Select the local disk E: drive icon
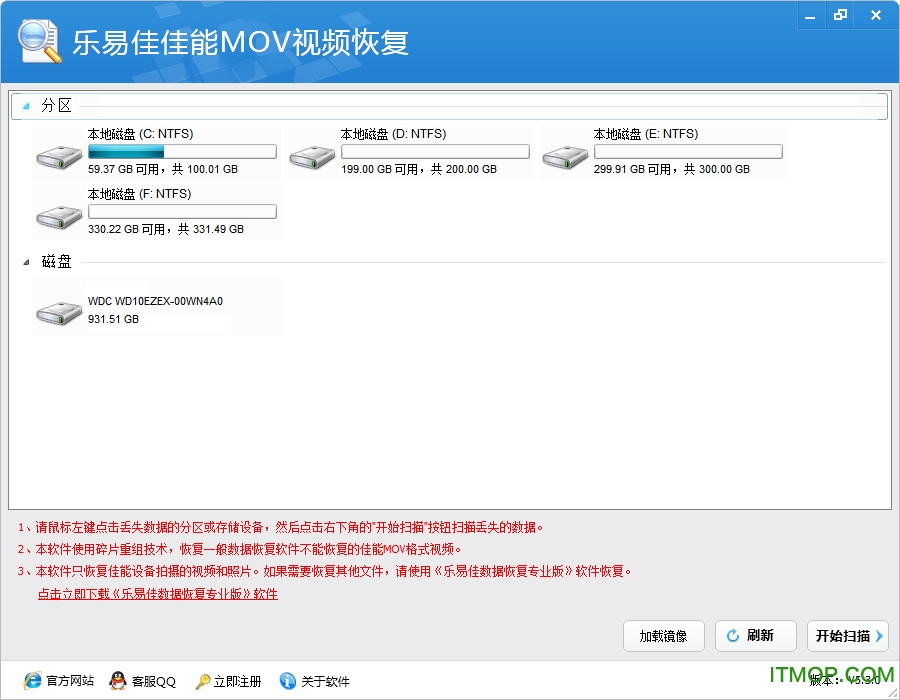The width and height of the screenshot is (900, 700). tap(565, 157)
